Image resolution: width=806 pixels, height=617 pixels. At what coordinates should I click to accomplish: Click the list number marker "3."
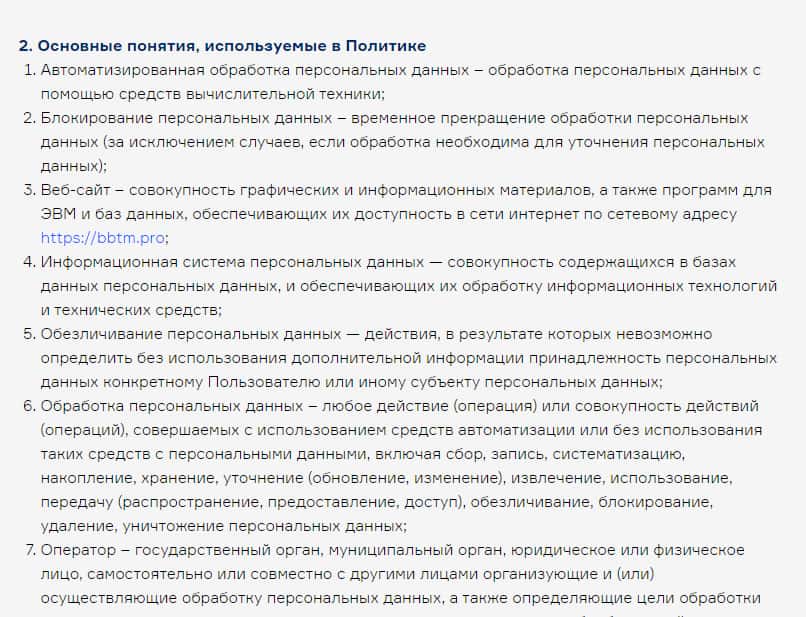29,190
